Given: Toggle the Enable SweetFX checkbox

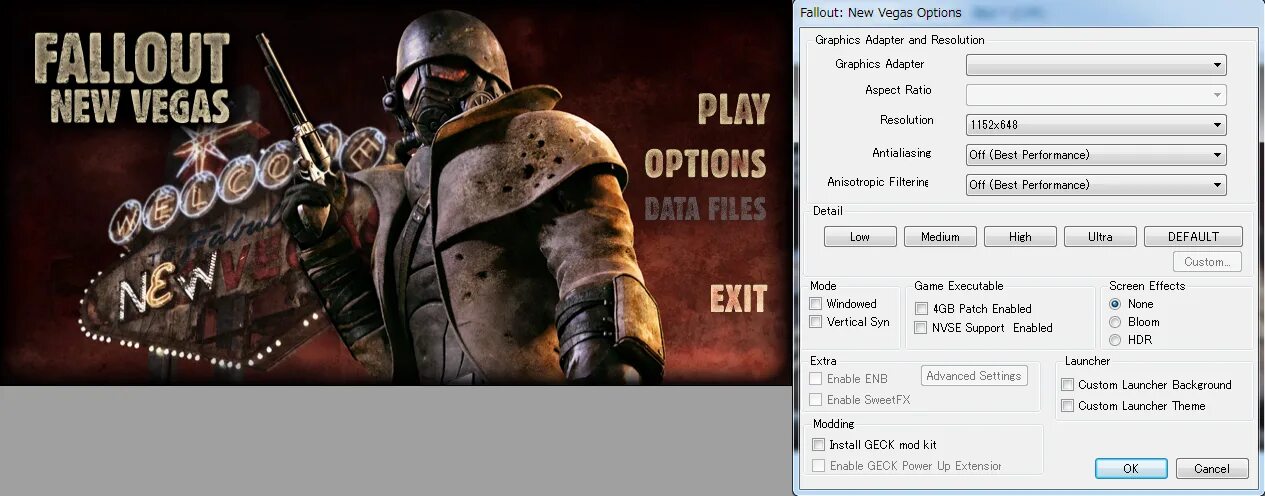Looking at the screenshot, I should (816, 400).
